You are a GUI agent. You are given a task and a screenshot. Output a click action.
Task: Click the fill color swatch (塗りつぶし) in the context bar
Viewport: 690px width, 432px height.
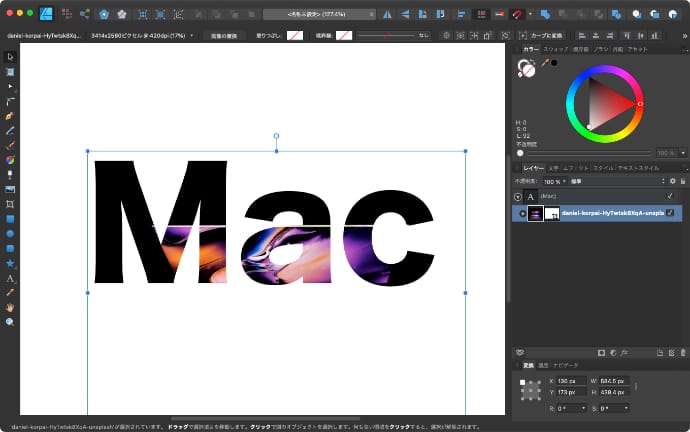(294, 35)
